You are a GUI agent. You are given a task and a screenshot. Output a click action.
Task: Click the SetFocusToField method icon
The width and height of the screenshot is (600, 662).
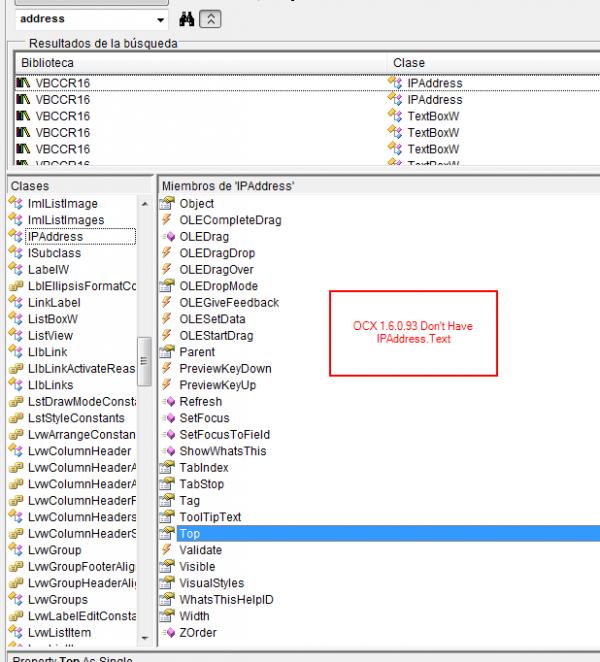[x=168, y=434]
